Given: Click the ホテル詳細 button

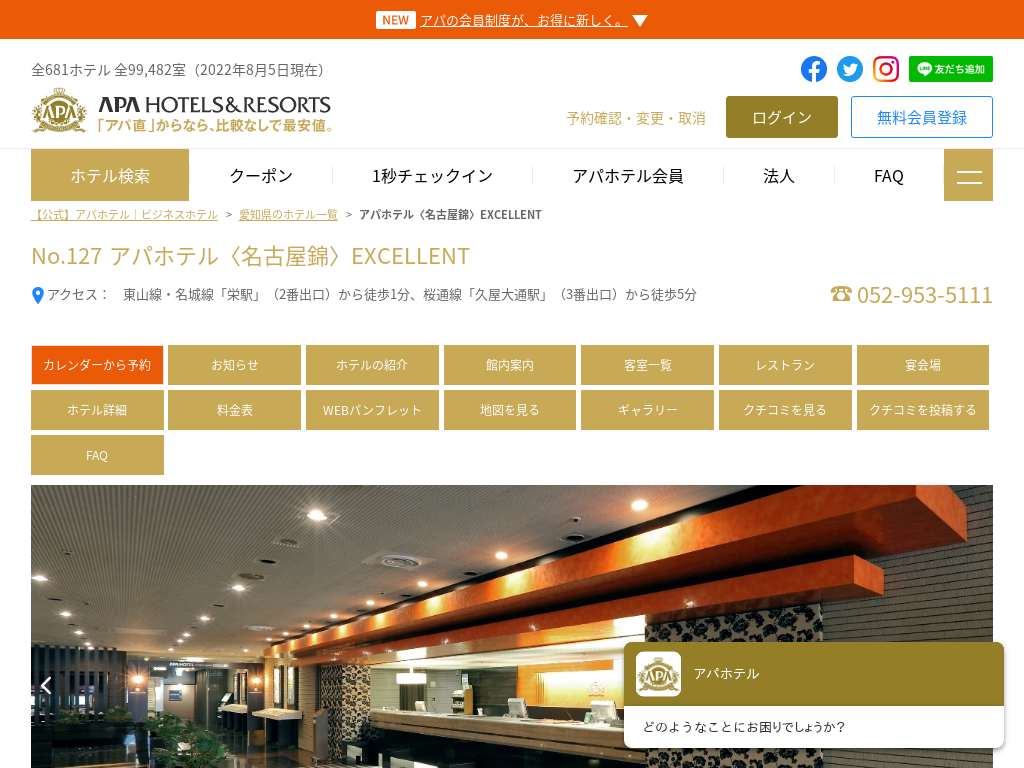Looking at the screenshot, I should 97,410.
